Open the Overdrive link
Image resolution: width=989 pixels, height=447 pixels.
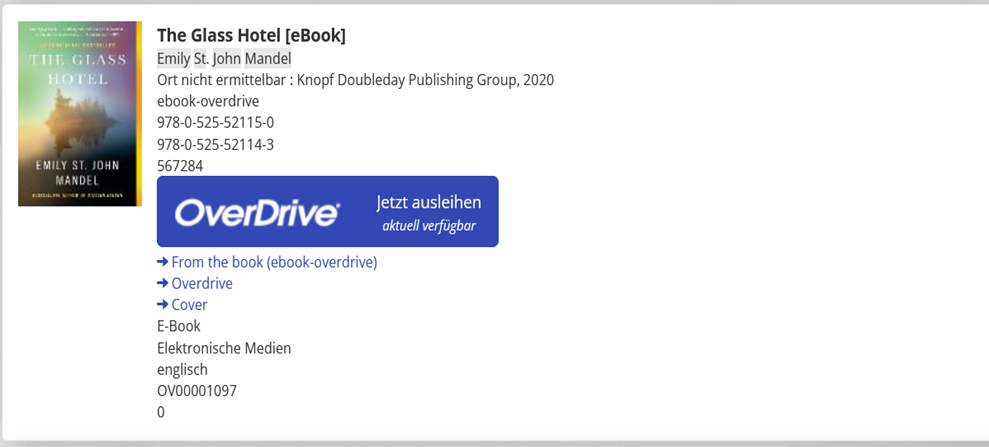point(202,284)
